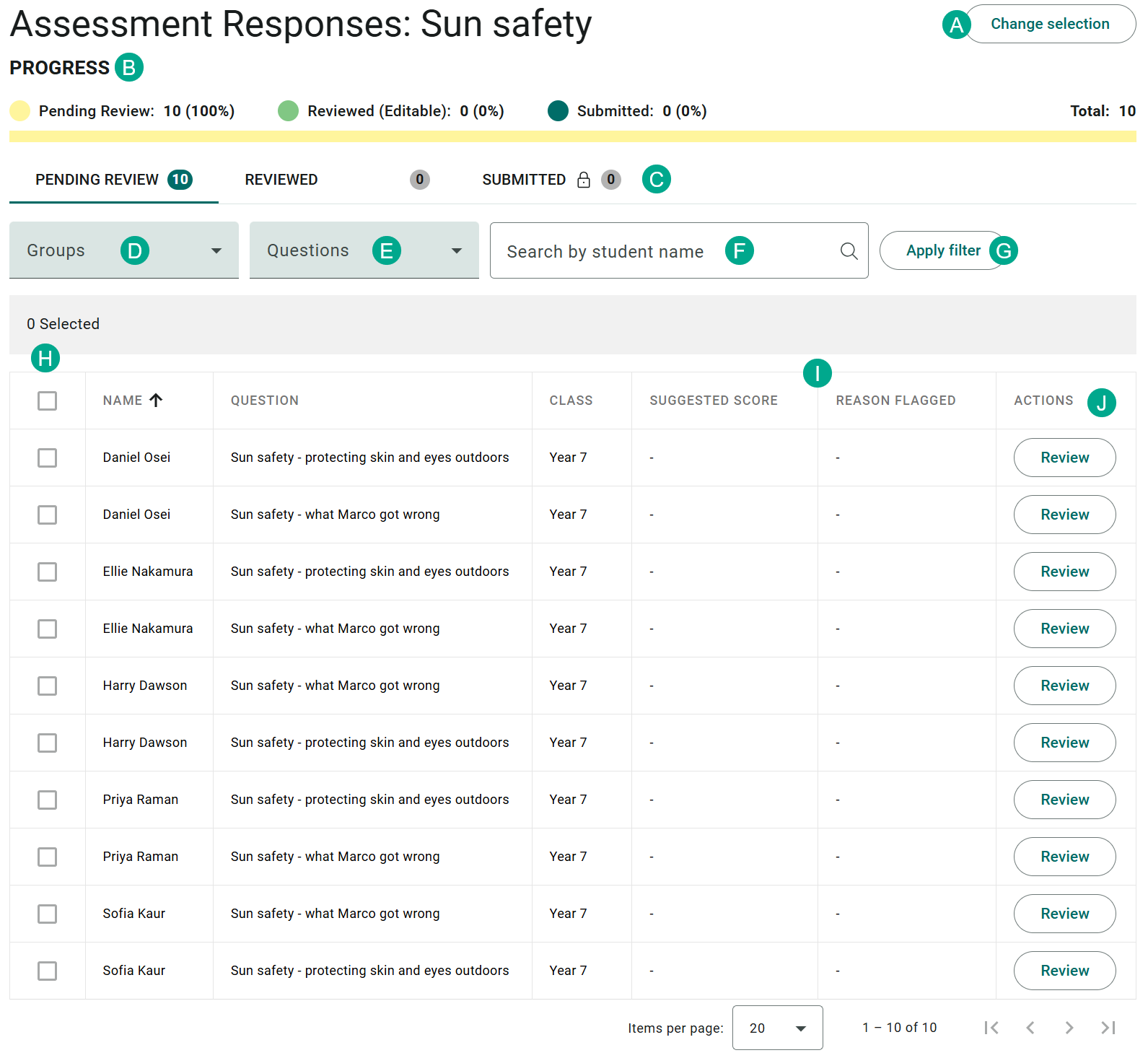The height and width of the screenshot is (1058, 1148).
Task: Click the '0 Selected' text
Action: point(63,324)
